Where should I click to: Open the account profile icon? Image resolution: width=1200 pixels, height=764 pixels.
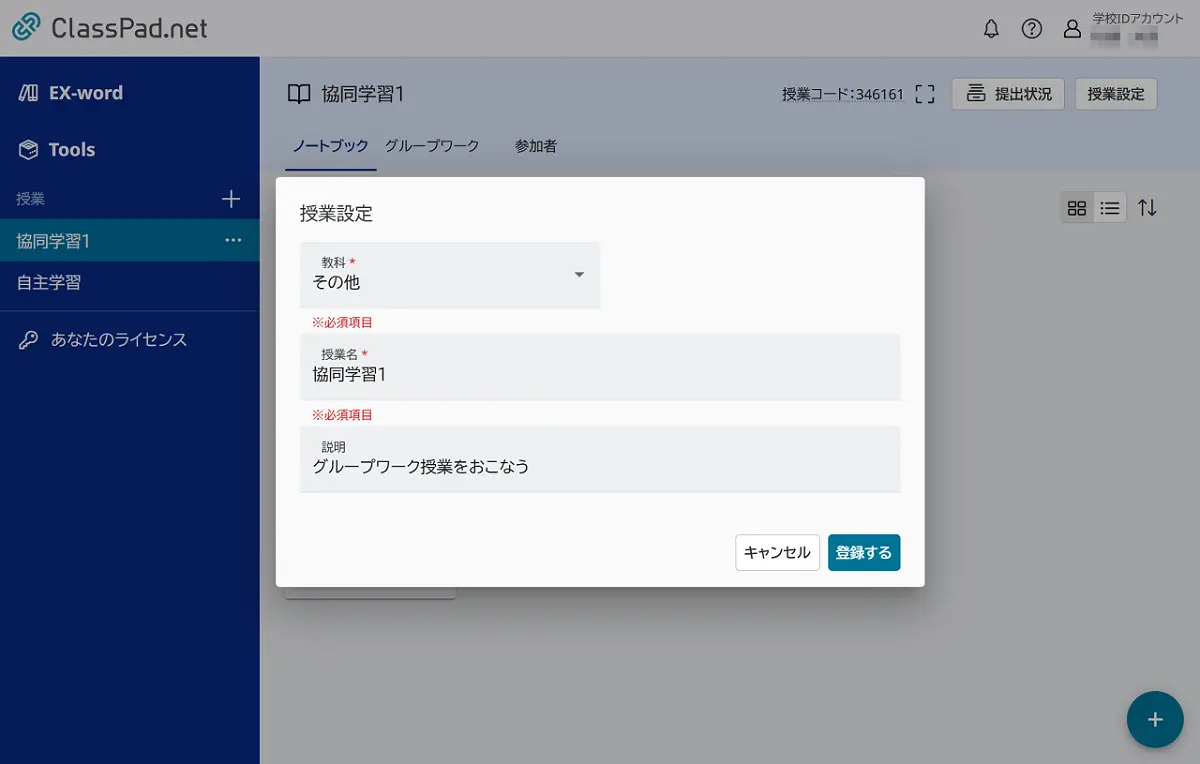(x=1072, y=29)
